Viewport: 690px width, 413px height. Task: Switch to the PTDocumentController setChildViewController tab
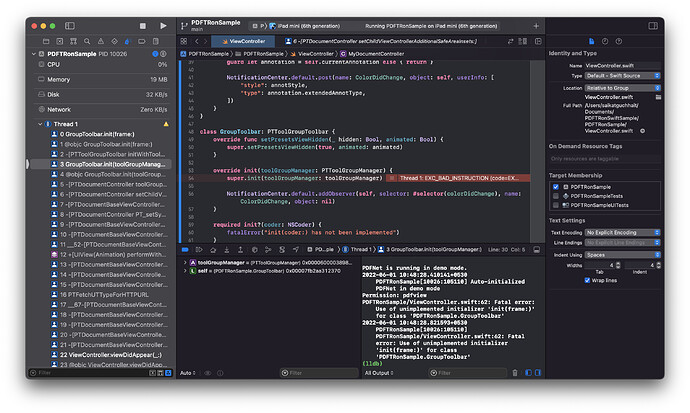(381, 41)
